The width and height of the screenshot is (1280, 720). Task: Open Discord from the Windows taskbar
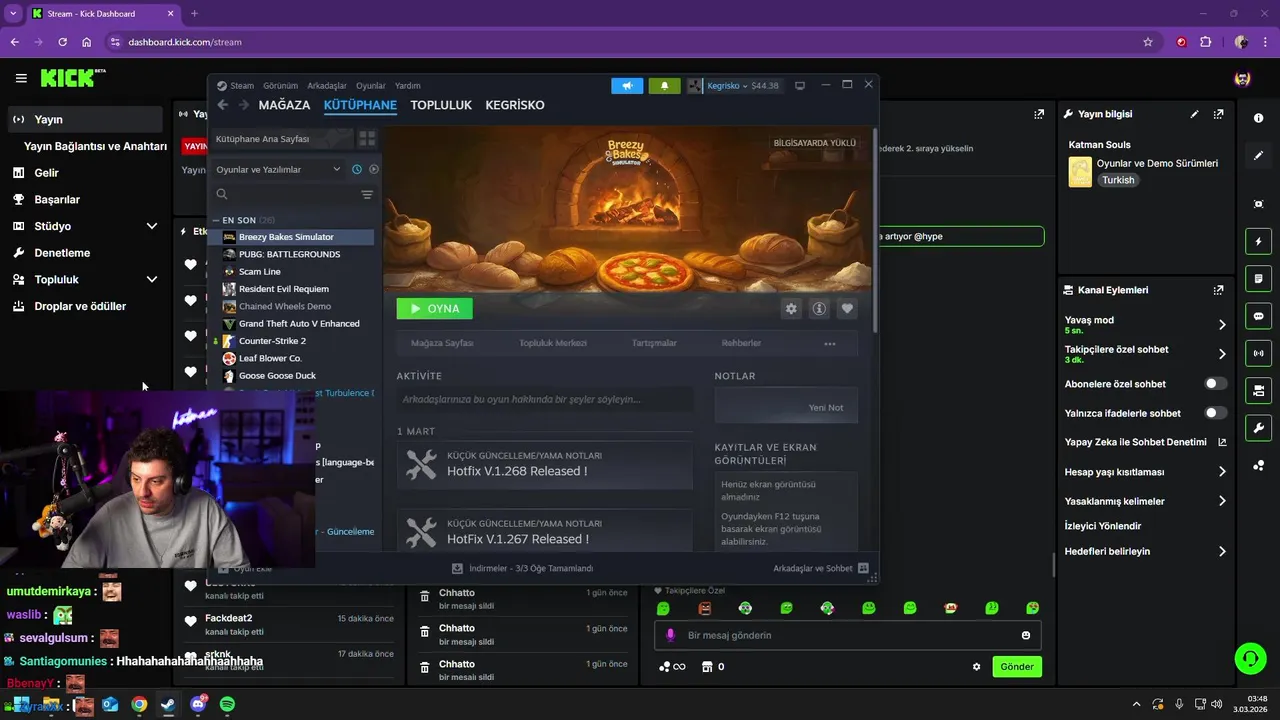tap(197, 704)
